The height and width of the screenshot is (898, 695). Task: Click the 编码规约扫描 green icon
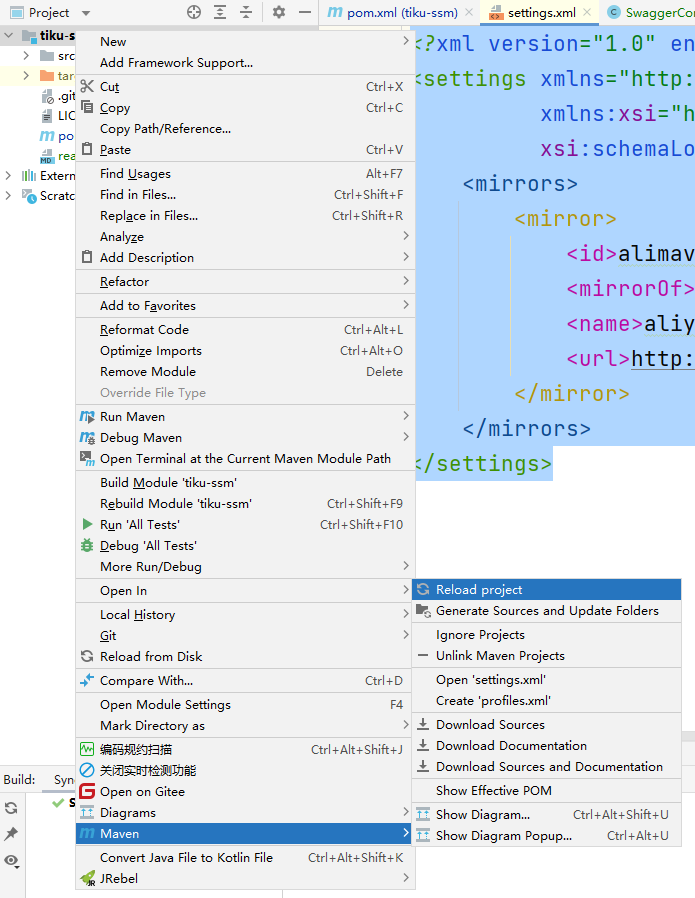click(87, 749)
